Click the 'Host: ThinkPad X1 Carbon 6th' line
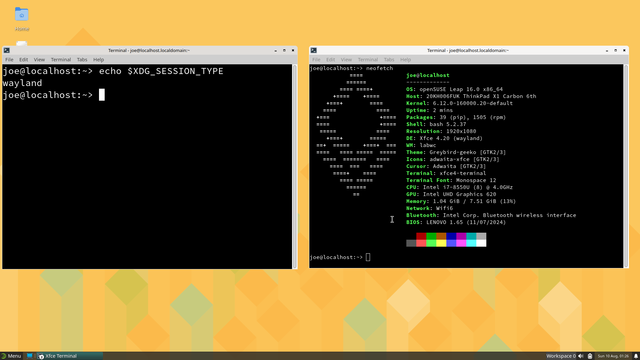The height and width of the screenshot is (360, 640). tap(471, 96)
